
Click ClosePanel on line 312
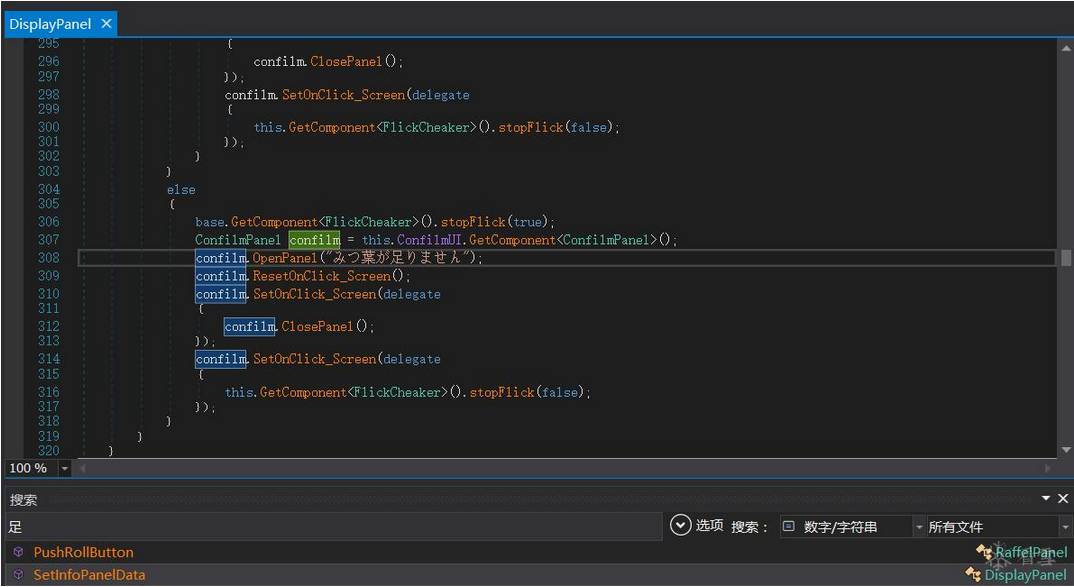coord(317,326)
